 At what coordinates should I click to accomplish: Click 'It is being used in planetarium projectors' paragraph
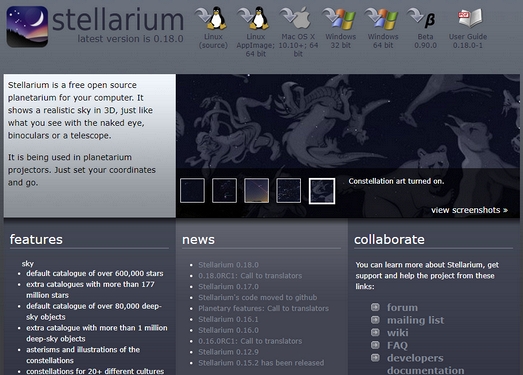coord(82,170)
